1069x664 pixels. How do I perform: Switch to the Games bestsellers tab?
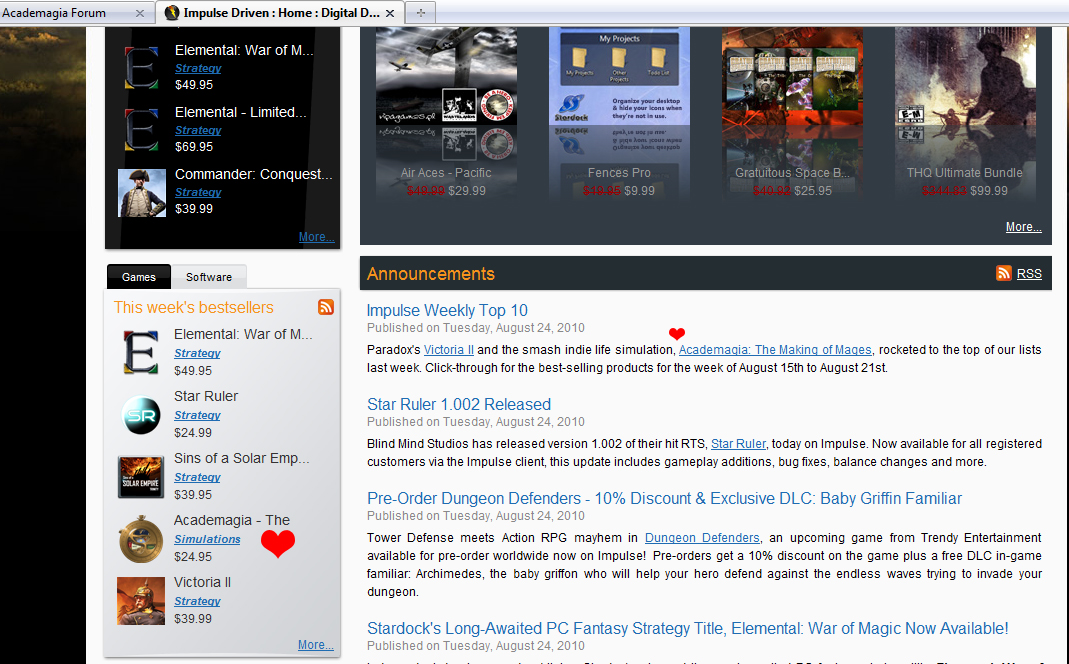point(139,277)
